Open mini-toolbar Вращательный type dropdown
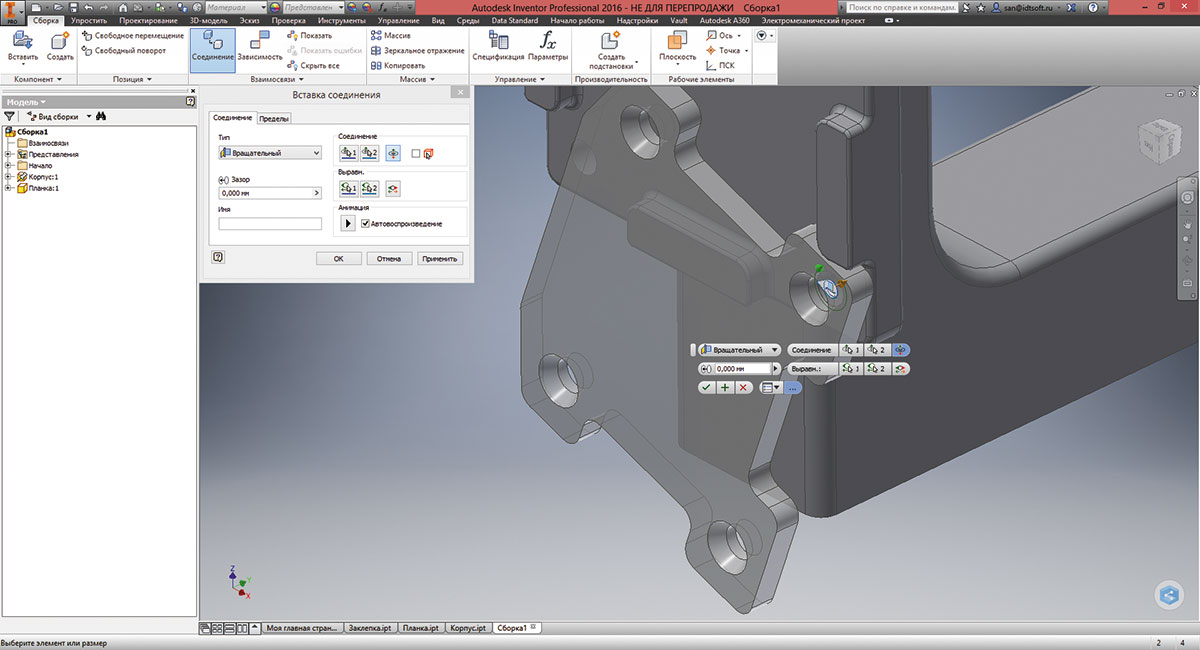The image size is (1200, 650). 740,350
